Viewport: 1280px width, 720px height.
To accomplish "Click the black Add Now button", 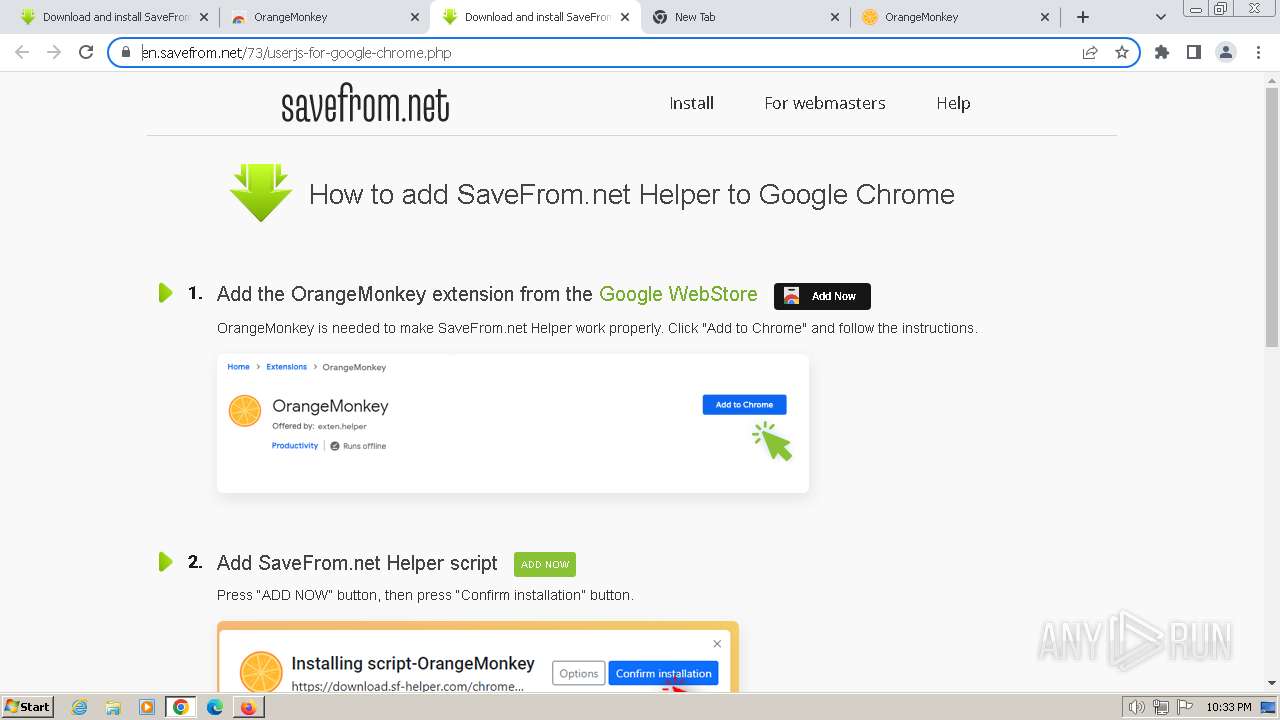I will point(822,296).
